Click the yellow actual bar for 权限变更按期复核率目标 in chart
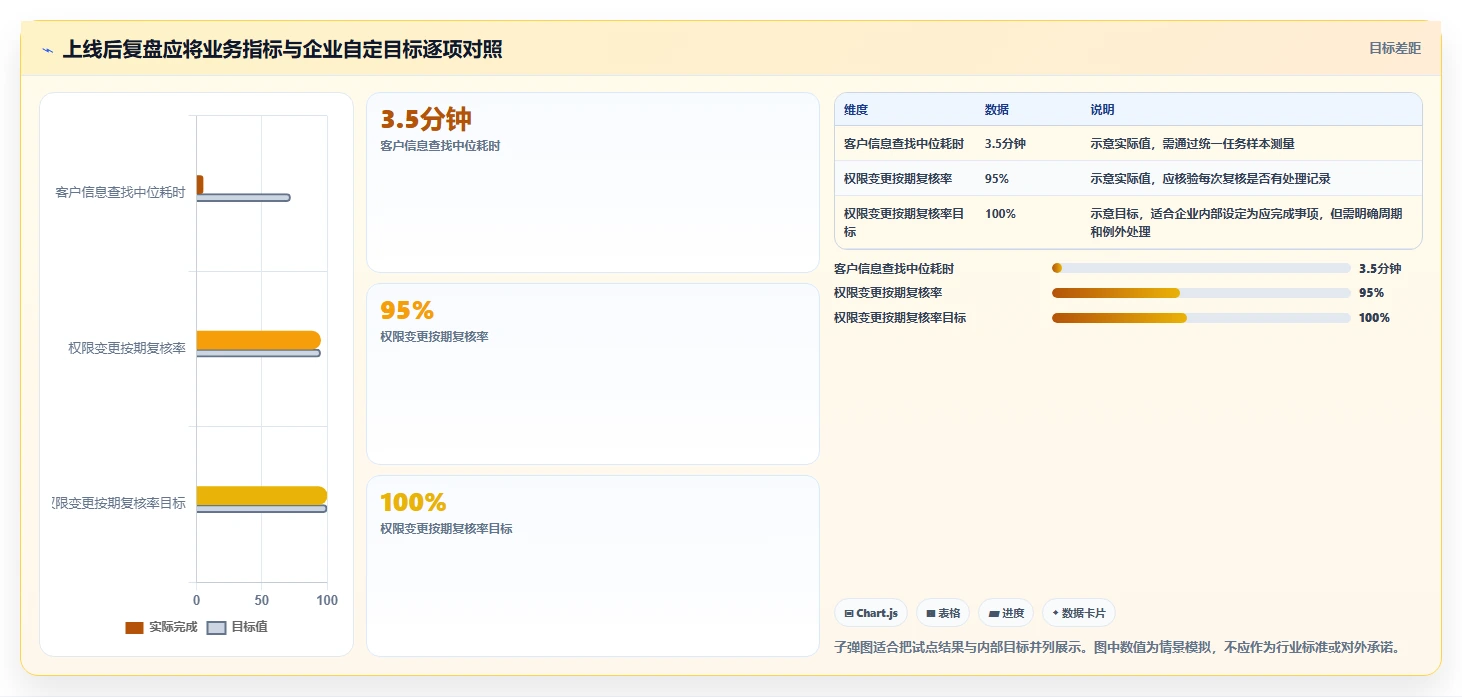 261,495
